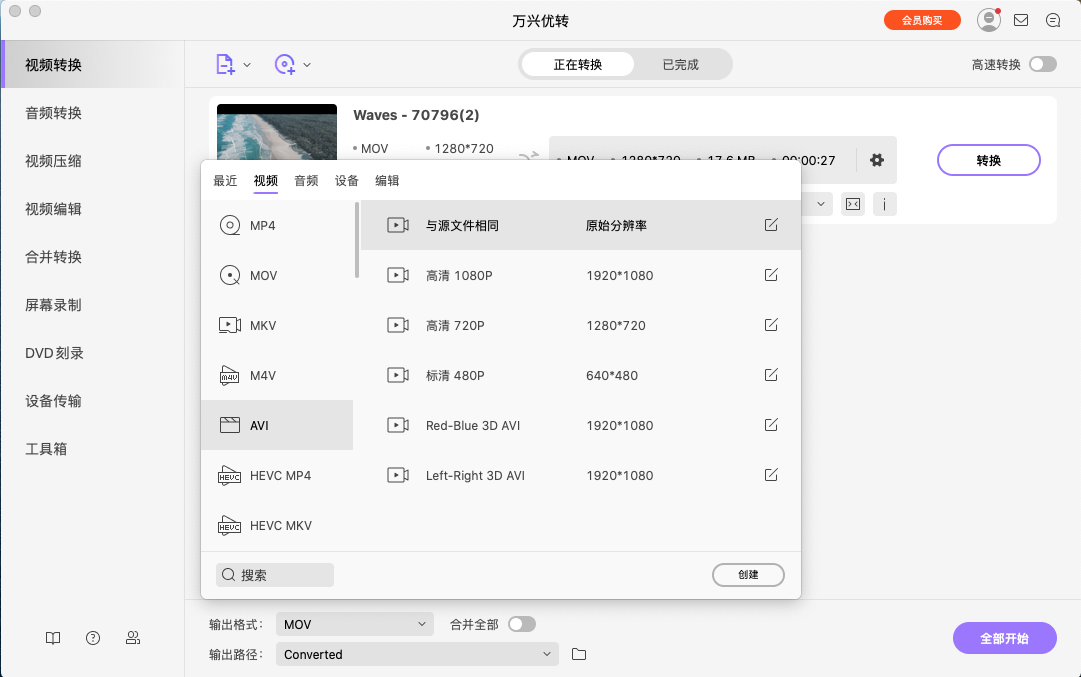1081x677 pixels.
Task: Edit the 高清 1080P preset via pencil icon
Action: tap(770, 274)
